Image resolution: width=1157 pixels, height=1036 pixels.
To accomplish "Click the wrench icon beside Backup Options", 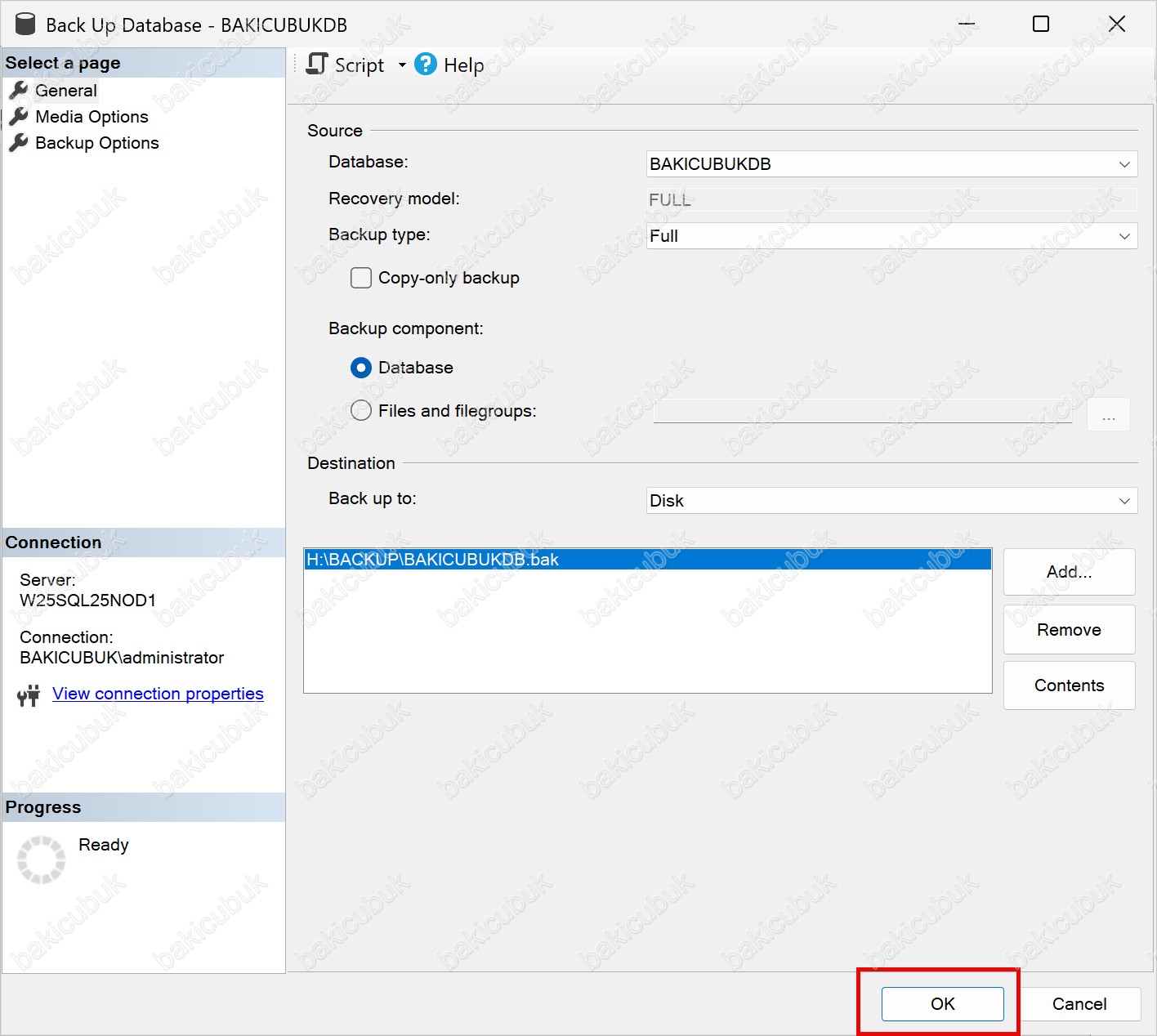I will point(18,143).
